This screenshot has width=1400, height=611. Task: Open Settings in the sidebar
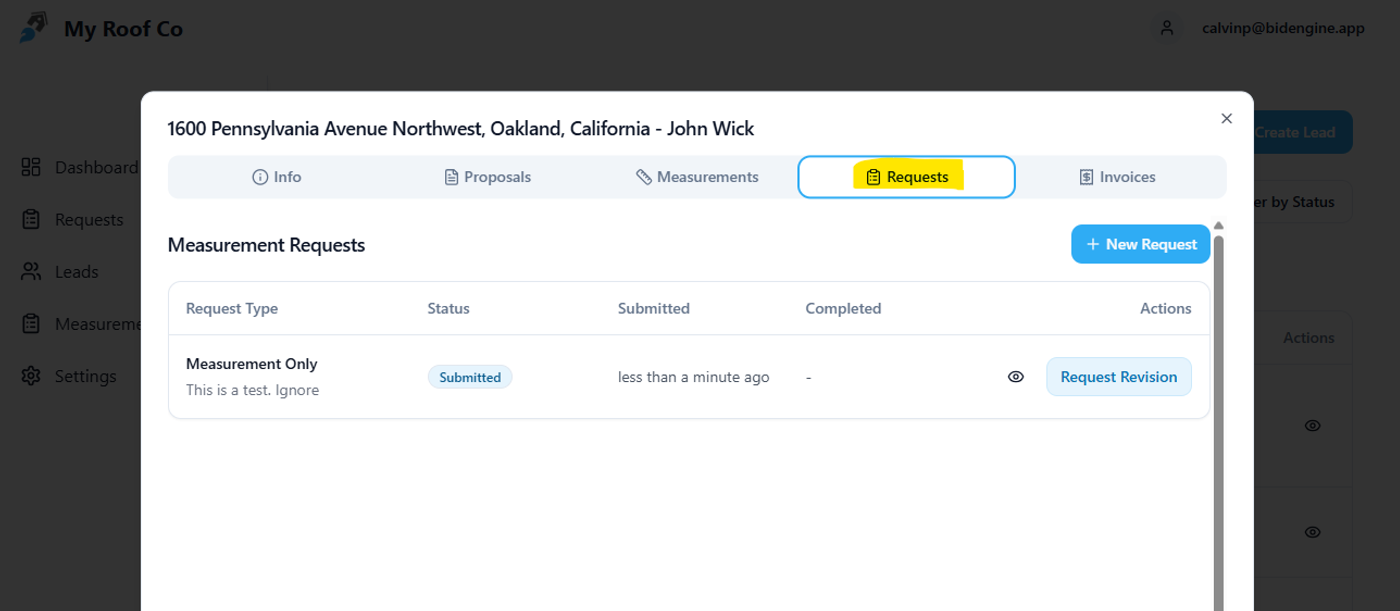[69, 376]
